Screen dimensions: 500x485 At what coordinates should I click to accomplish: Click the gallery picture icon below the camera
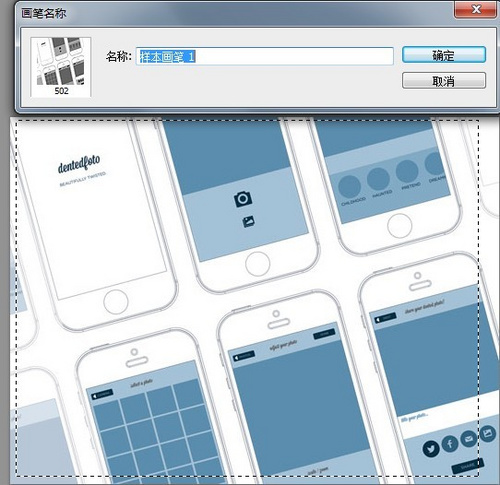pos(248,222)
